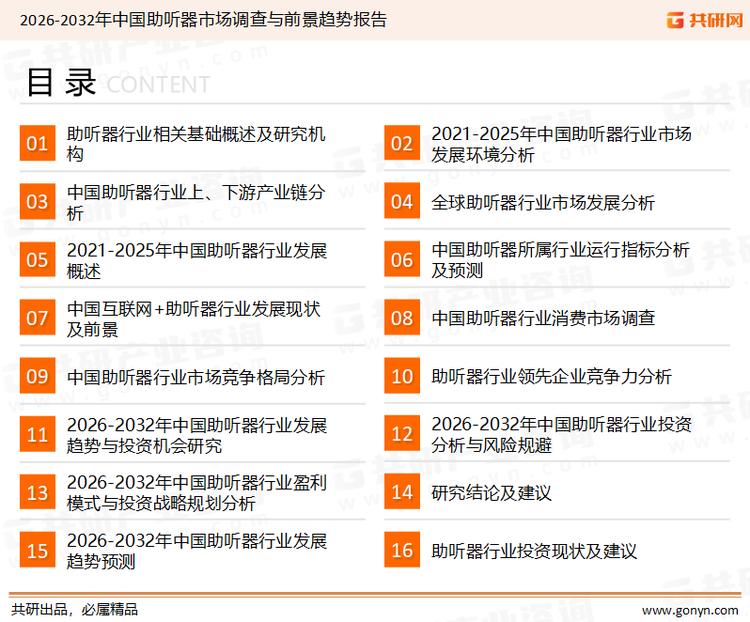
Task: Click the 共研出品，必属精品 footer slogan
Action: click(x=74, y=610)
